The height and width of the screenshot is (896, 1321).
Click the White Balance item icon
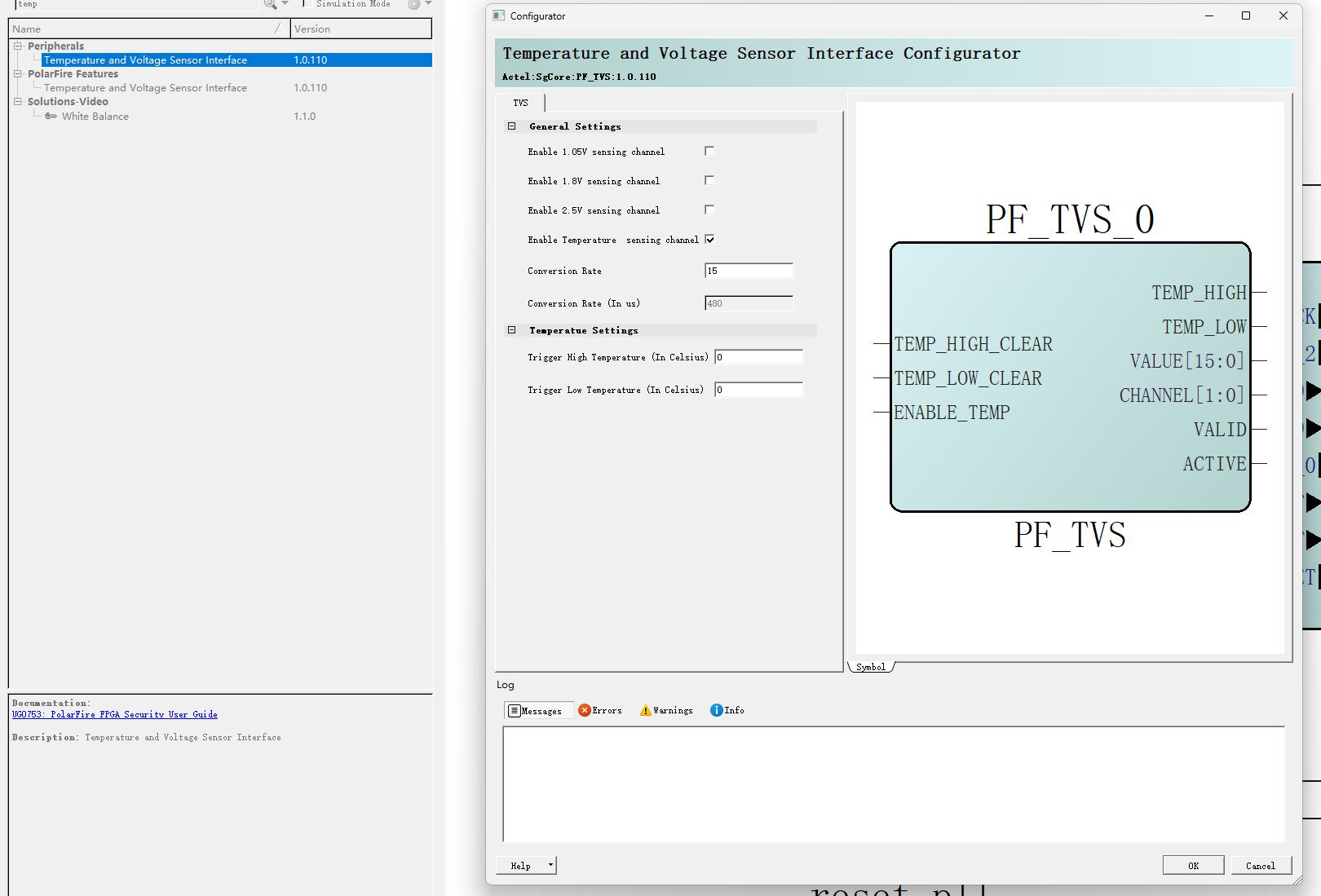(51, 117)
